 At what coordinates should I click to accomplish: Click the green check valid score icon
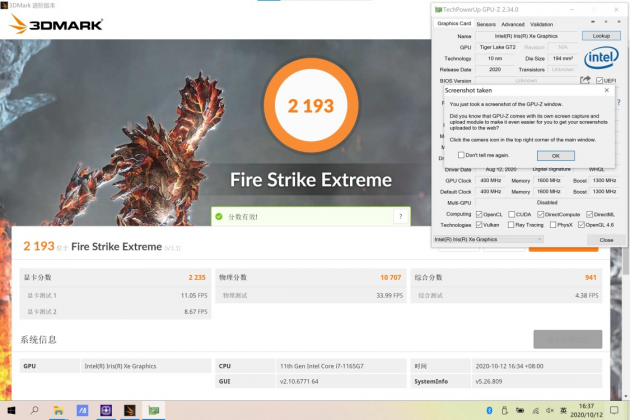click(x=219, y=217)
